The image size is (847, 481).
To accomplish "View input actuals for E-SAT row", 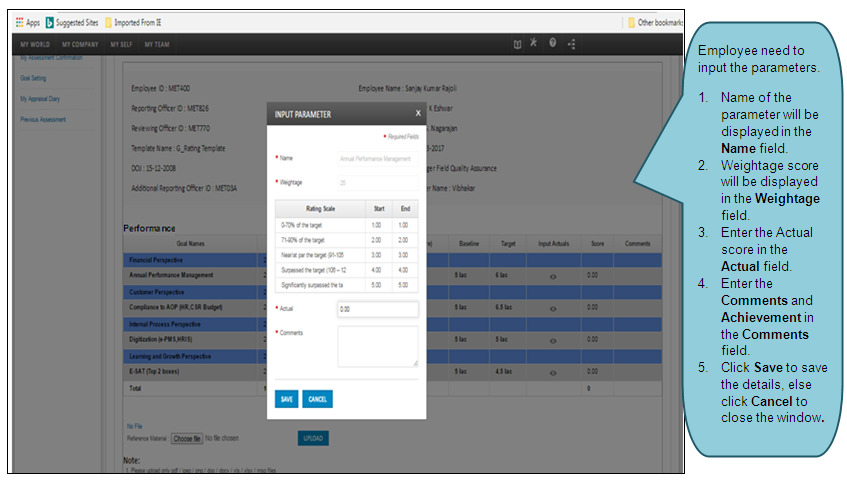I will pos(553,373).
